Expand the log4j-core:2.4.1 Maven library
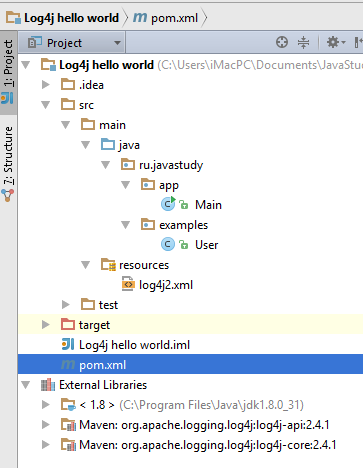 coord(46,445)
